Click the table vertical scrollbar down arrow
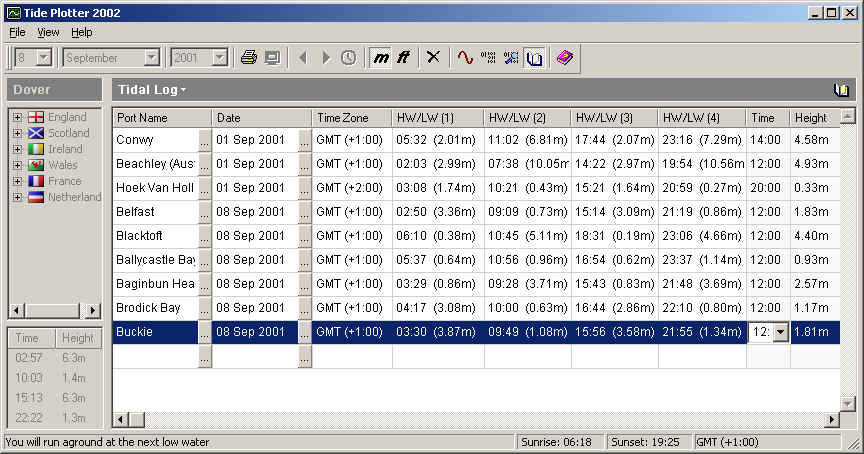Image resolution: width=864 pixels, height=454 pixels. click(847, 404)
